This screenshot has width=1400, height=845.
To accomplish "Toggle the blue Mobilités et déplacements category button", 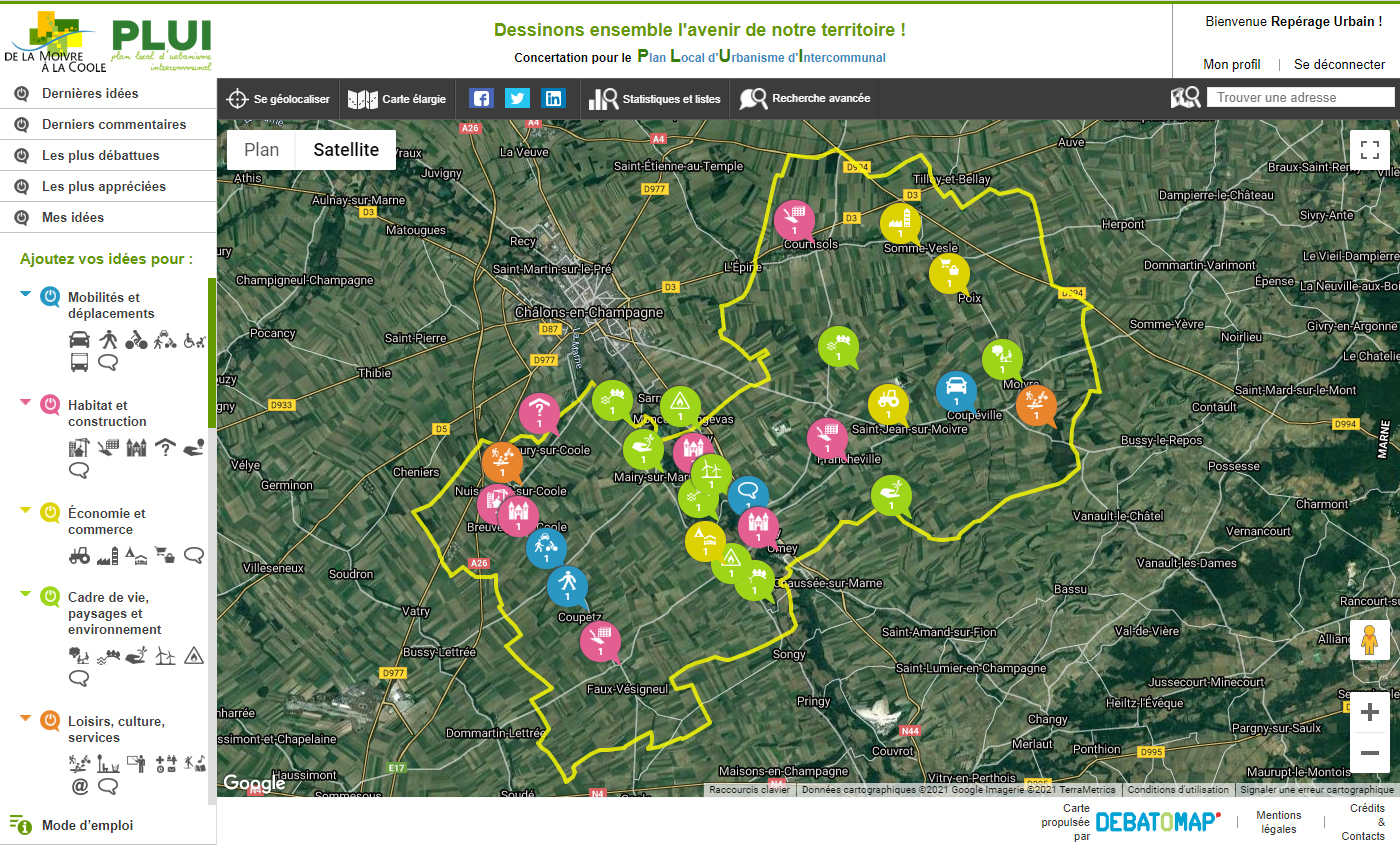I will click(50, 297).
